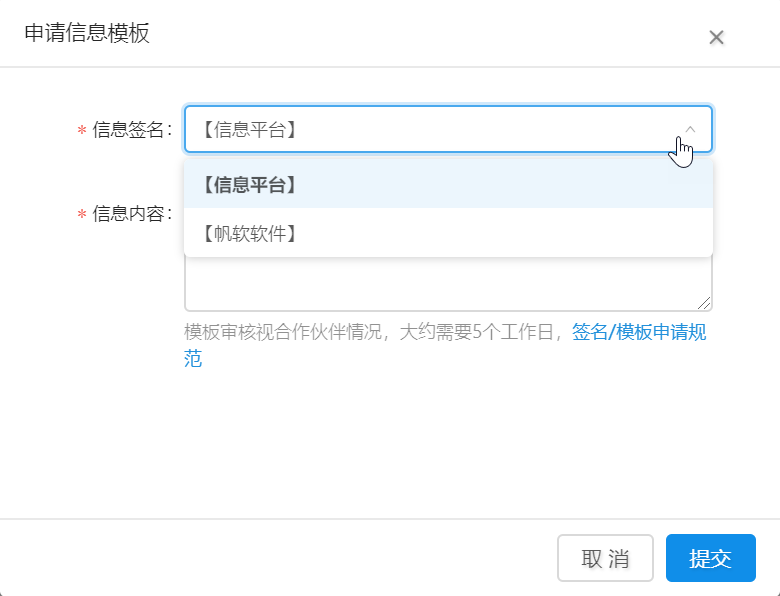This screenshot has width=780, height=596.
Task: Click the red asterisk beside 信息签名
Action: pos(82,131)
